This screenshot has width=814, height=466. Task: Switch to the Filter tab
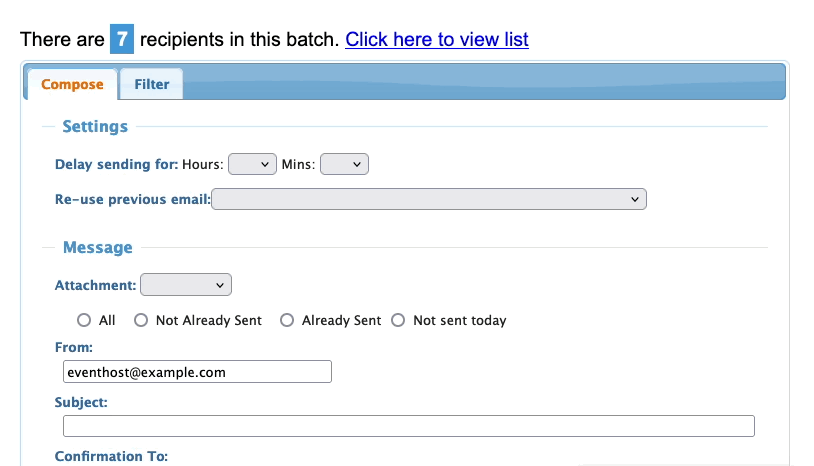click(152, 84)
